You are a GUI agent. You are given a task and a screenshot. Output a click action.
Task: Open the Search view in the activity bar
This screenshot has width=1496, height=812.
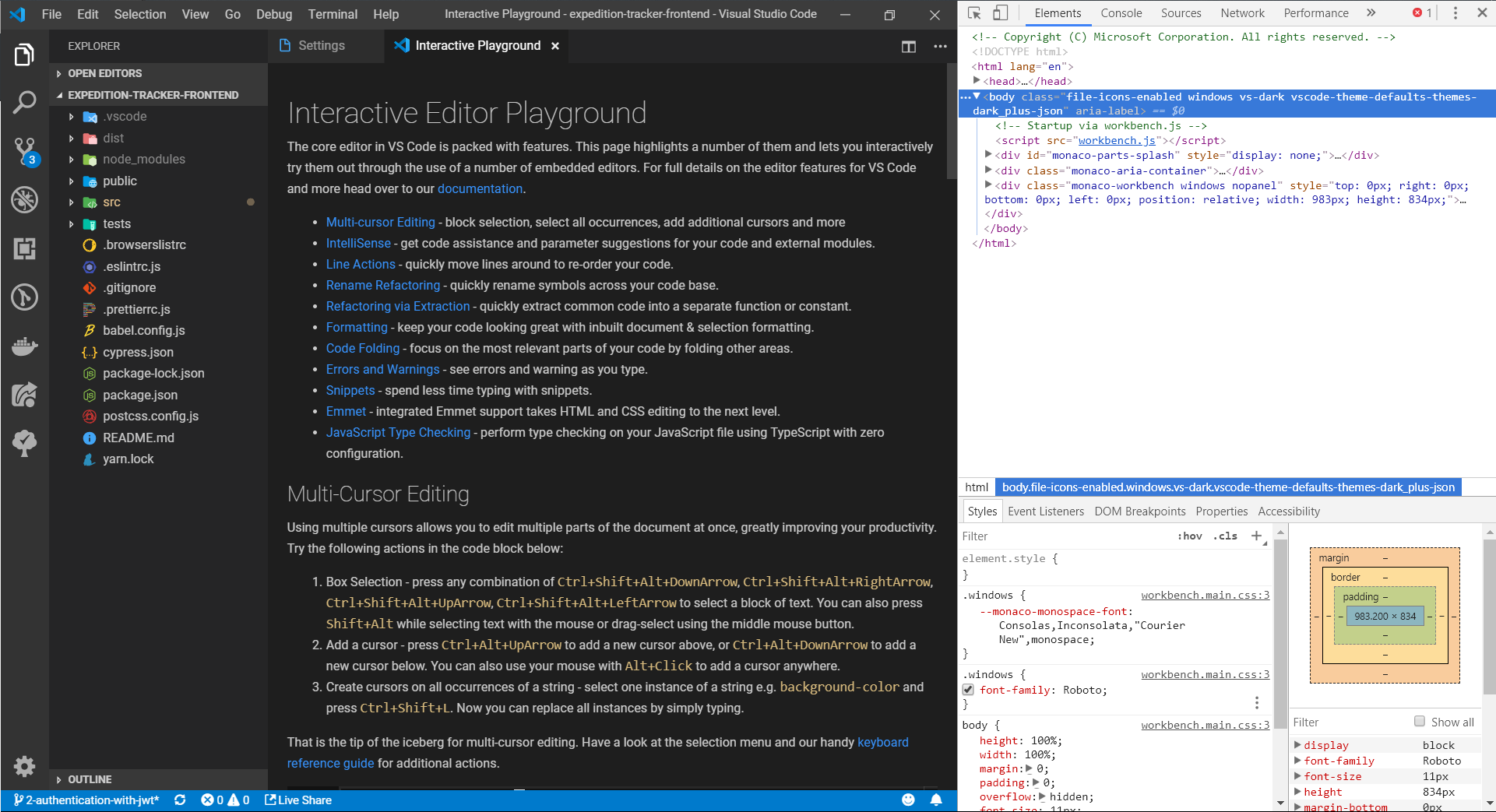click(24, 102)
